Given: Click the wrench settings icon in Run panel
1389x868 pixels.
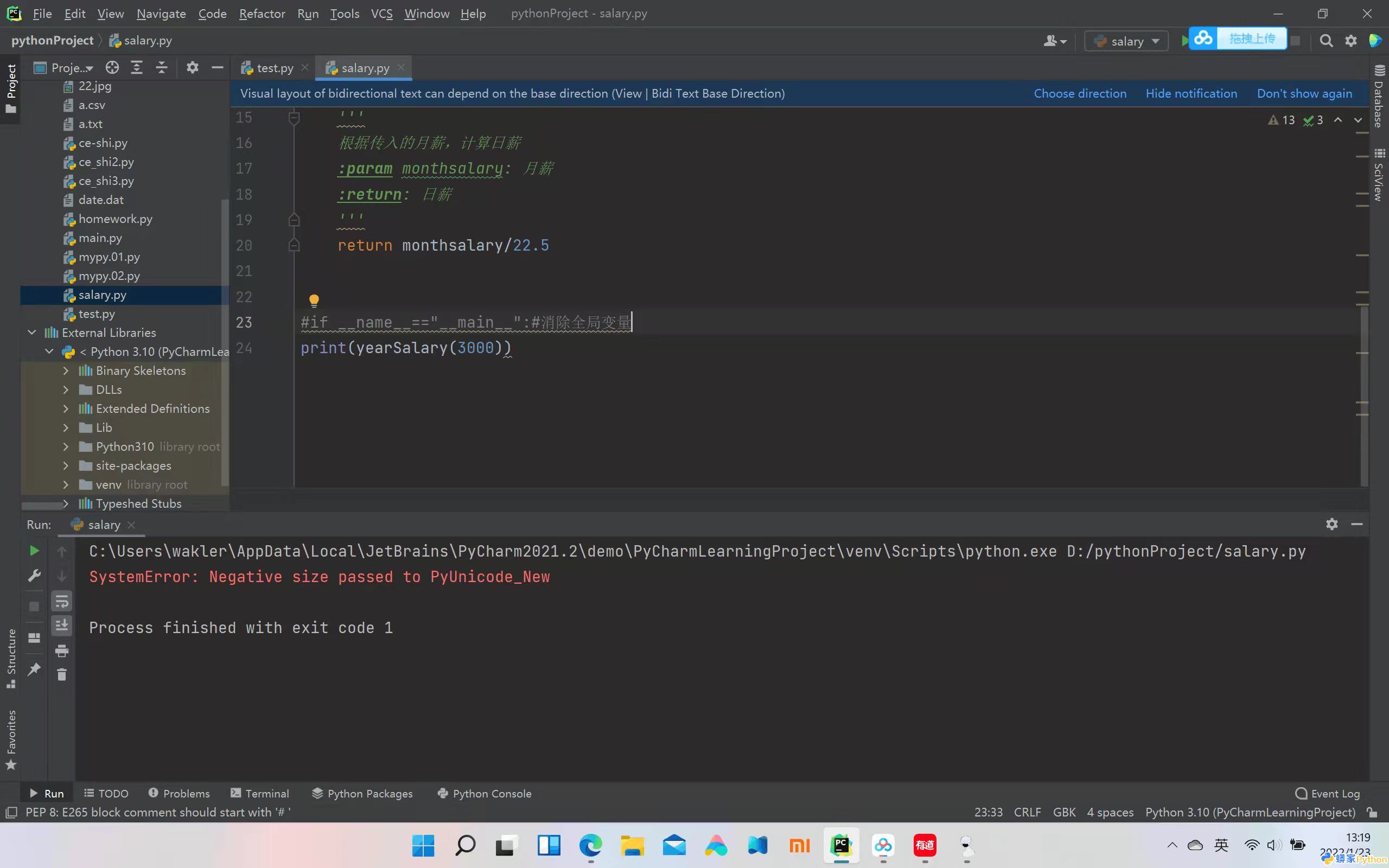Looking at the screenshot, I should click(34, 575).
